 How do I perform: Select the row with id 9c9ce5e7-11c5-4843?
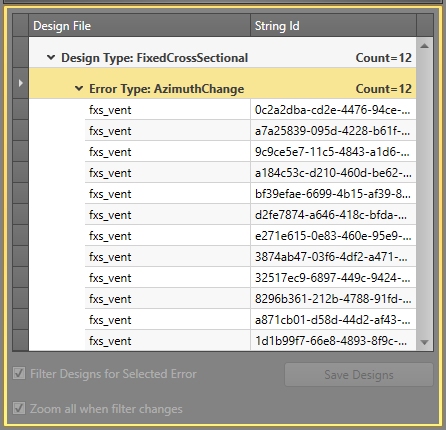pos(250,152)
